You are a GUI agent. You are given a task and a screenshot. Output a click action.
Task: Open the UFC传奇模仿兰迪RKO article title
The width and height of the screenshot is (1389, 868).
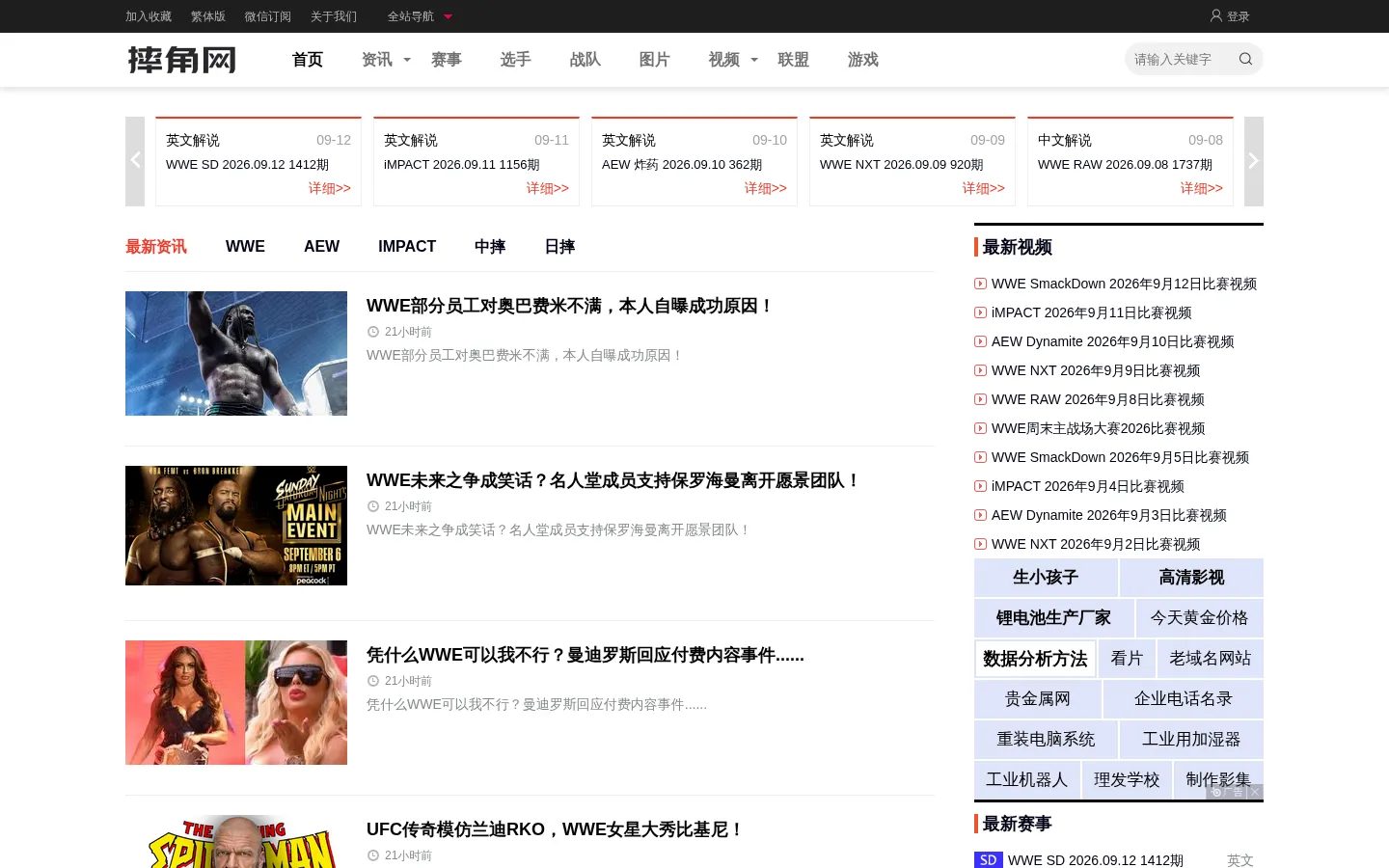tap(555, 829)
